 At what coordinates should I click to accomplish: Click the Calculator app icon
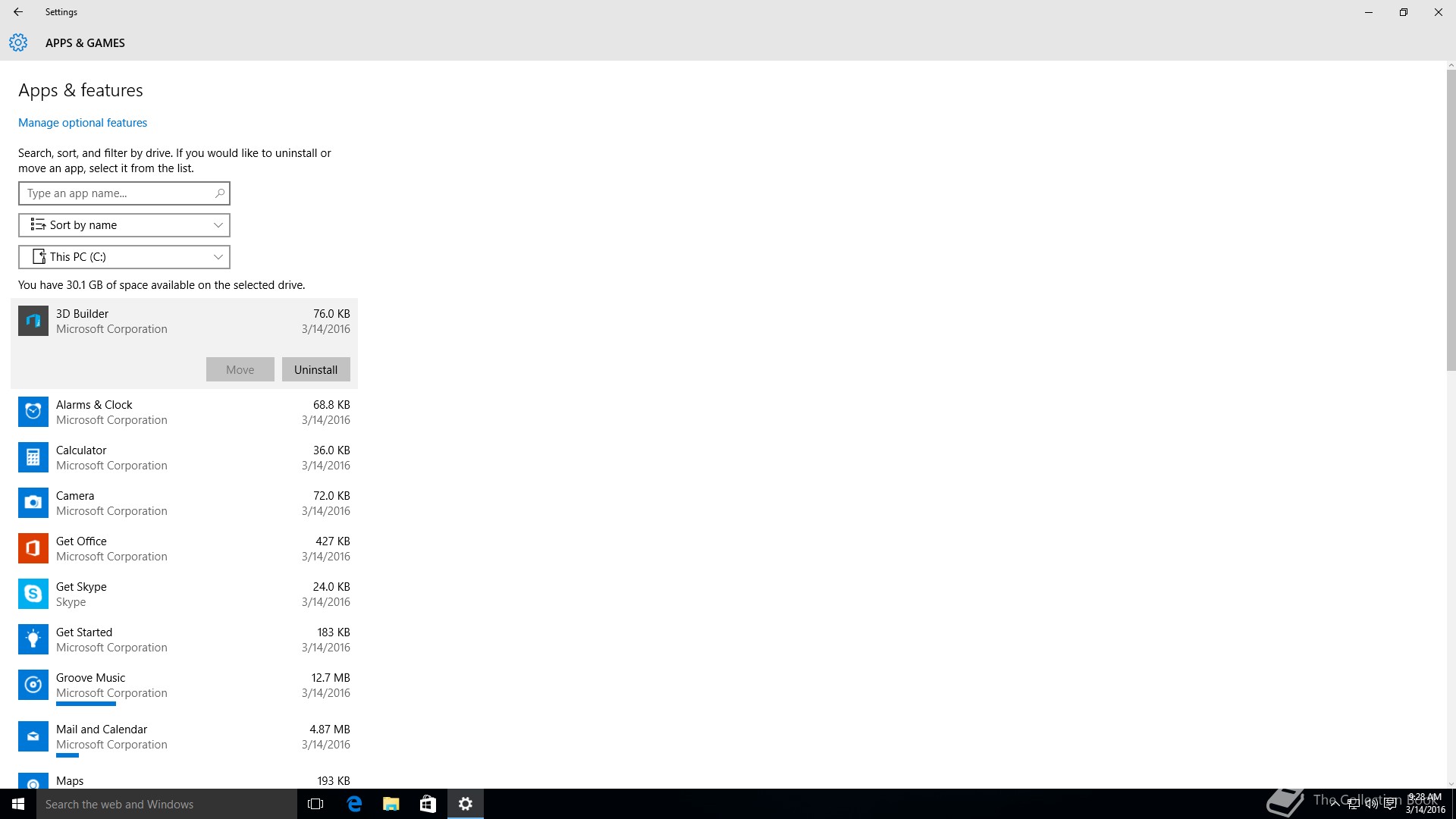click(x=33, y=457)
